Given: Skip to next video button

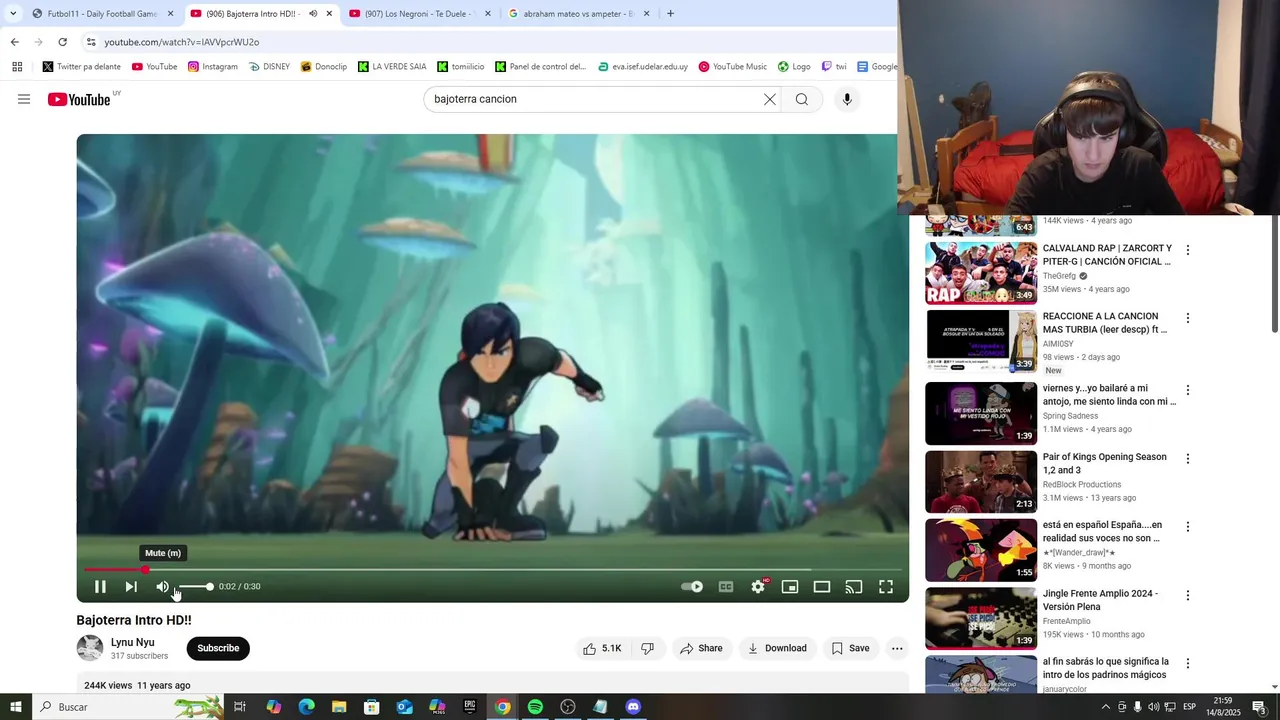Looking at the screenshot, I should [x=131, y=587].
